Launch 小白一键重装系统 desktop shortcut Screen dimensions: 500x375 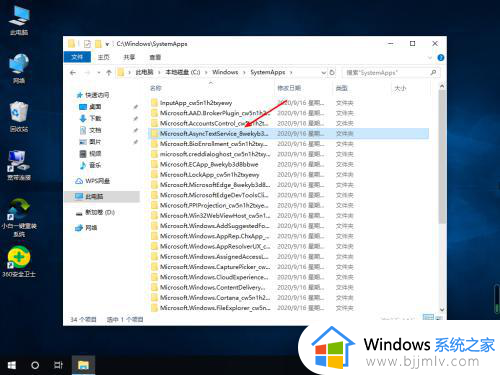click(19, 217)
